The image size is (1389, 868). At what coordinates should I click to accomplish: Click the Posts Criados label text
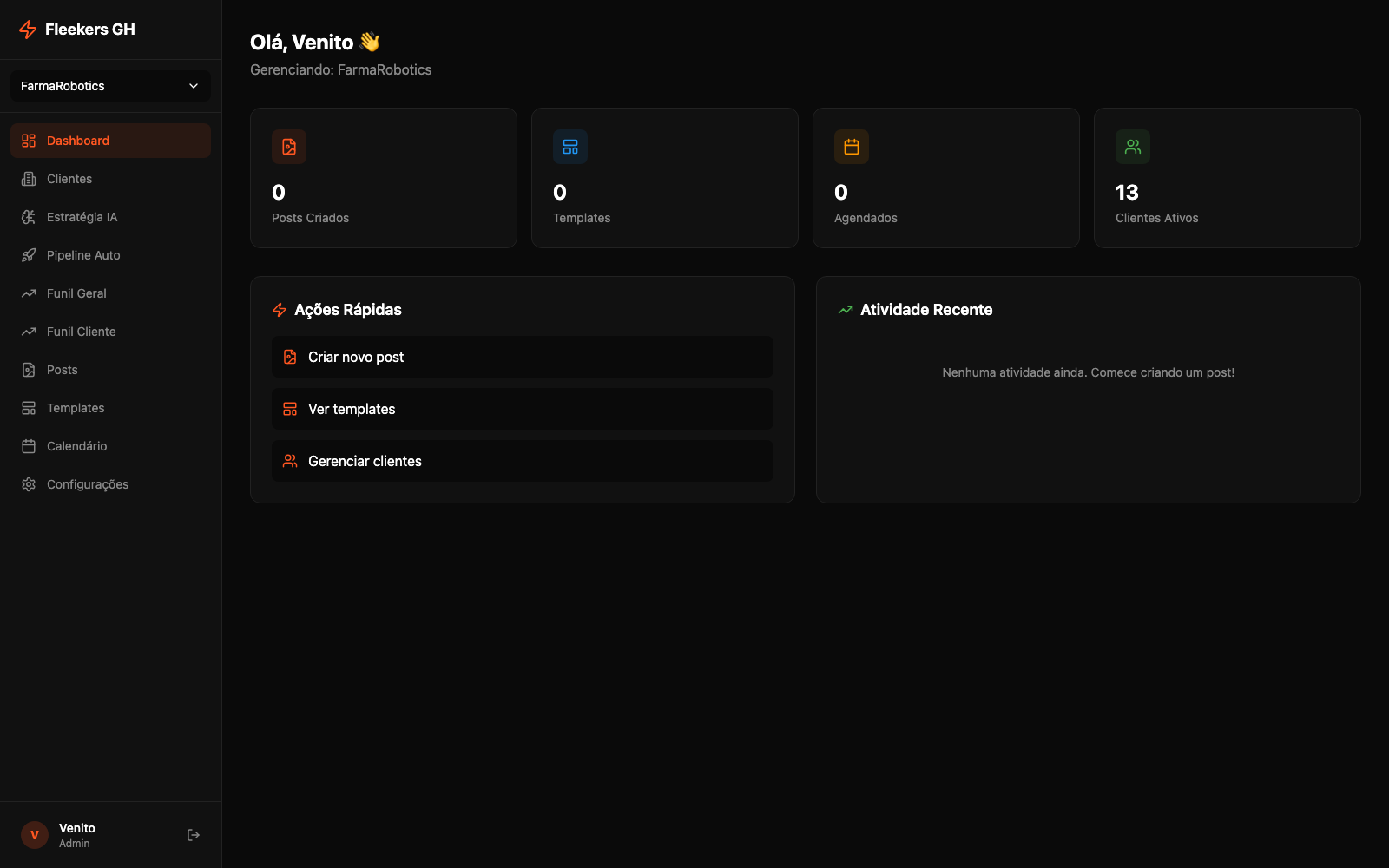[x=310, y=218]
